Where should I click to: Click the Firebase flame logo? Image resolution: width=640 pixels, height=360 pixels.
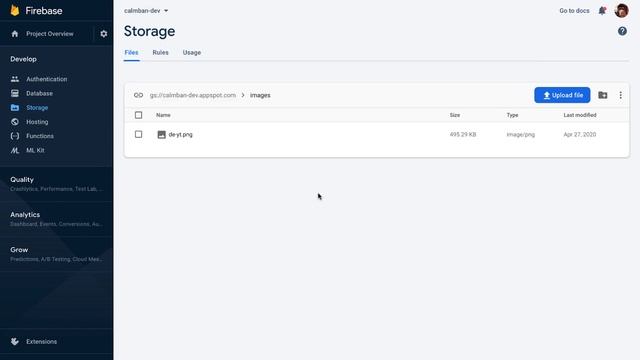click(x=15, y=11)
